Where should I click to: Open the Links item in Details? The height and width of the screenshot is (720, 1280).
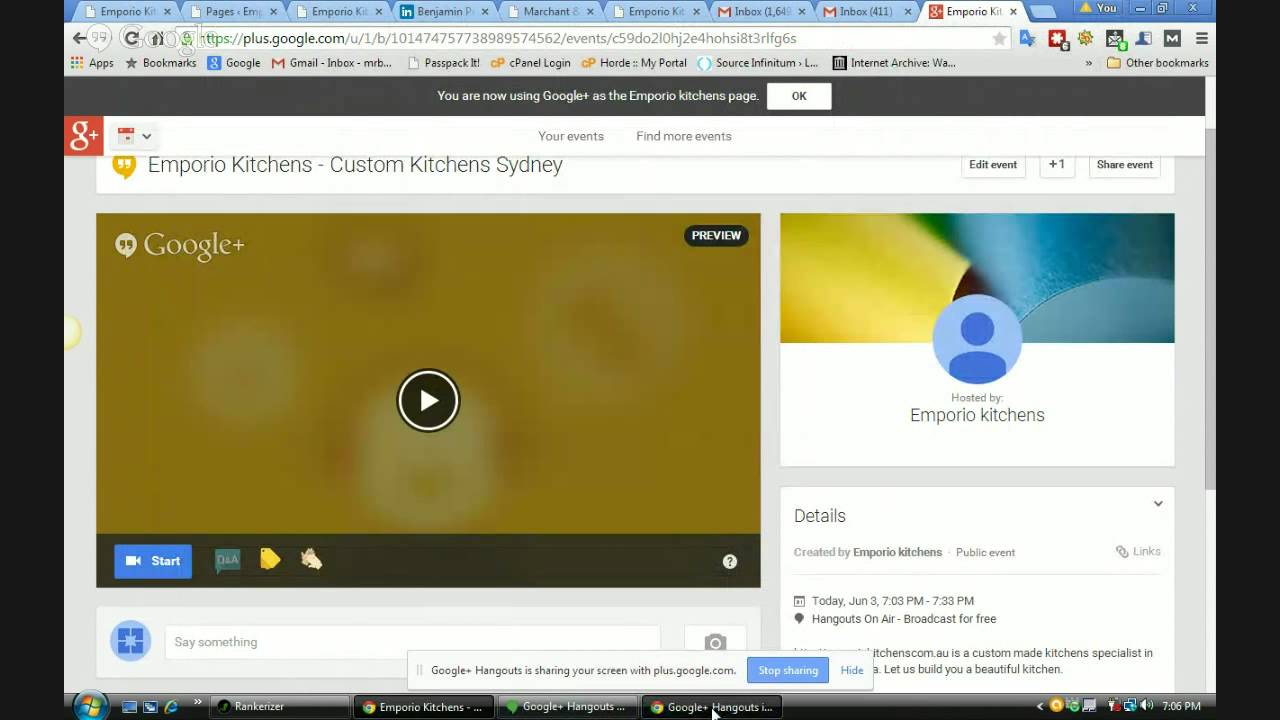pyautogui.click(x=1138, y=551)
